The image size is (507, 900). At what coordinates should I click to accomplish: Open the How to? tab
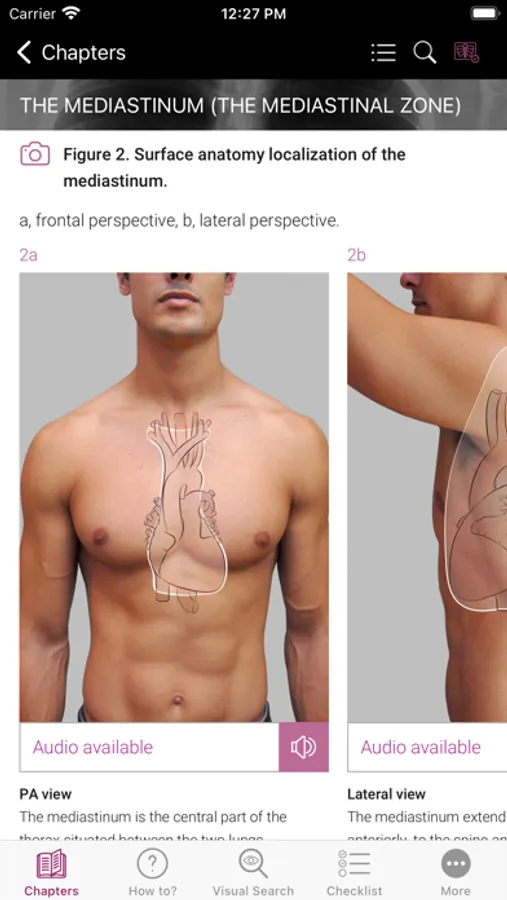(152, 872)
